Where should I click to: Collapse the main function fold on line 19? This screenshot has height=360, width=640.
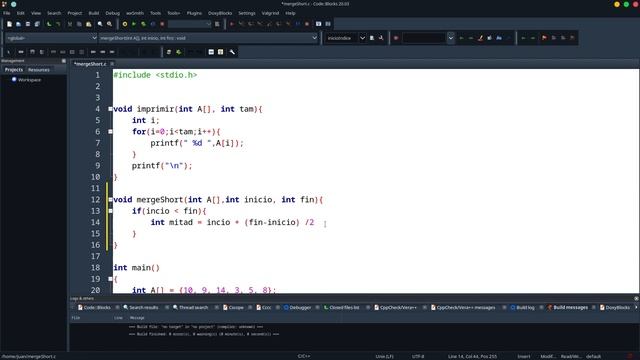(x=110, y=279)
